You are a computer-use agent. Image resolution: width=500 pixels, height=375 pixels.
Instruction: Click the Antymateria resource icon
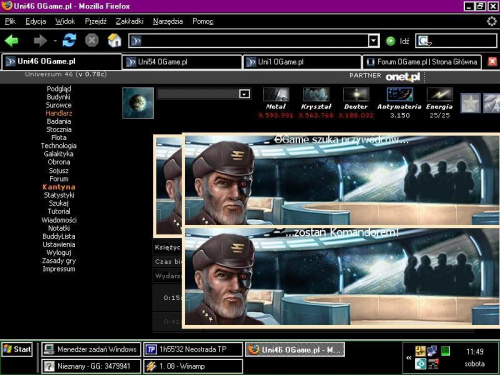tap(400, 94)
